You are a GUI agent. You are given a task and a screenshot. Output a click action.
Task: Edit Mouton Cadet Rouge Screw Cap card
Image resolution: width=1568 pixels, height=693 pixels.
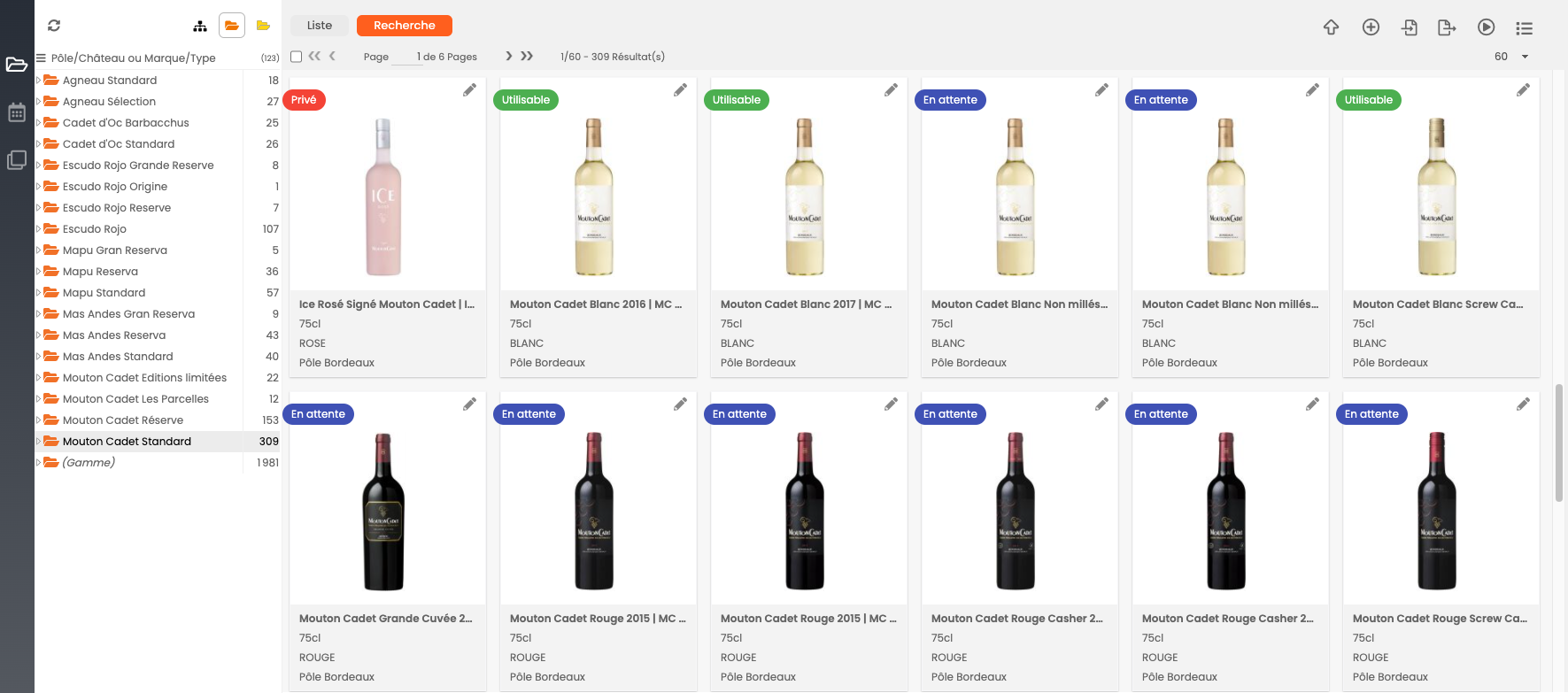tap(1523, 404)
